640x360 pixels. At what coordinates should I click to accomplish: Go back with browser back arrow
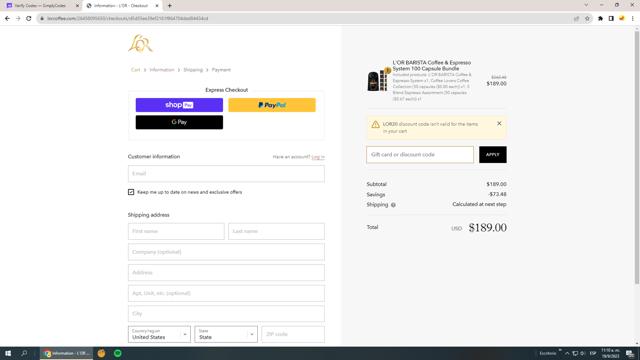(7, 18)
